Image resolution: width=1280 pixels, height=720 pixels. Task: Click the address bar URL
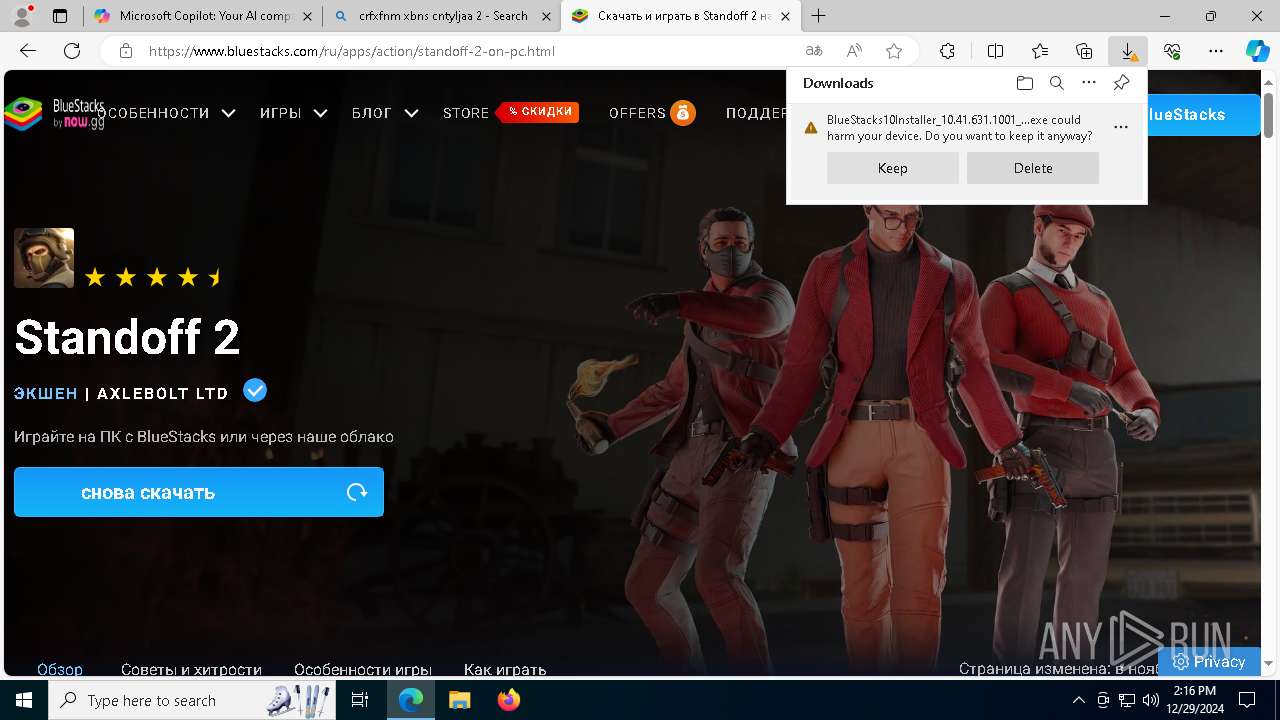click(352, 51)
